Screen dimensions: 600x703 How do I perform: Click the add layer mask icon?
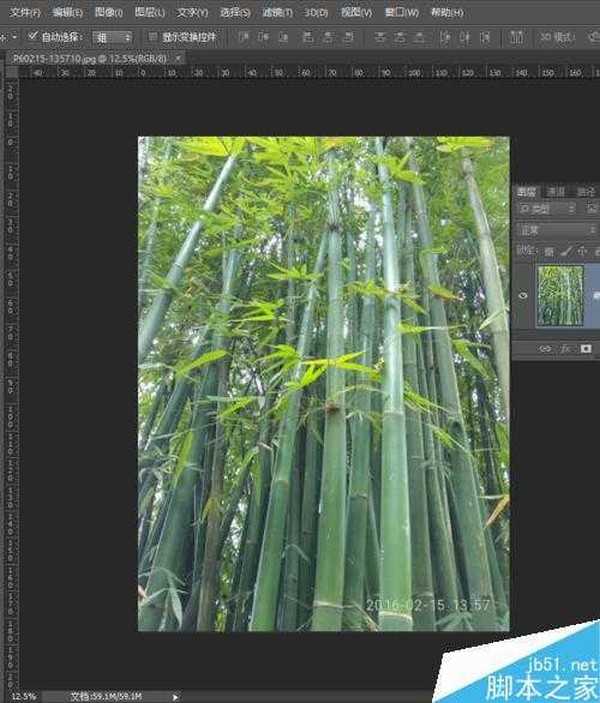coord(586,348)
